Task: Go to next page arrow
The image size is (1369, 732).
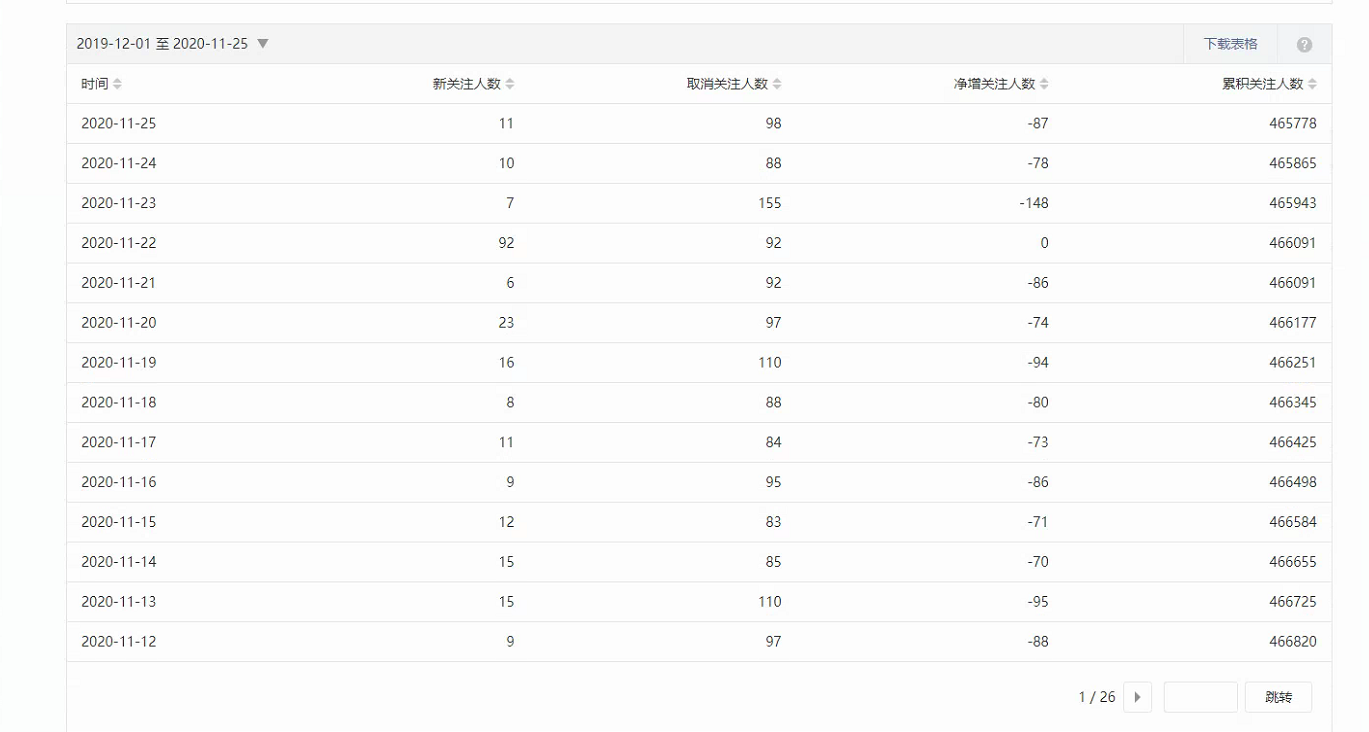Action: (x=1137, y=697)
